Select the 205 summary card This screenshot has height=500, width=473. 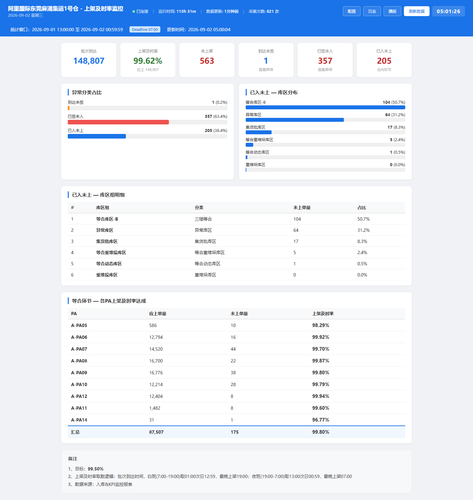pyautogui.click(x=384, y=60)
